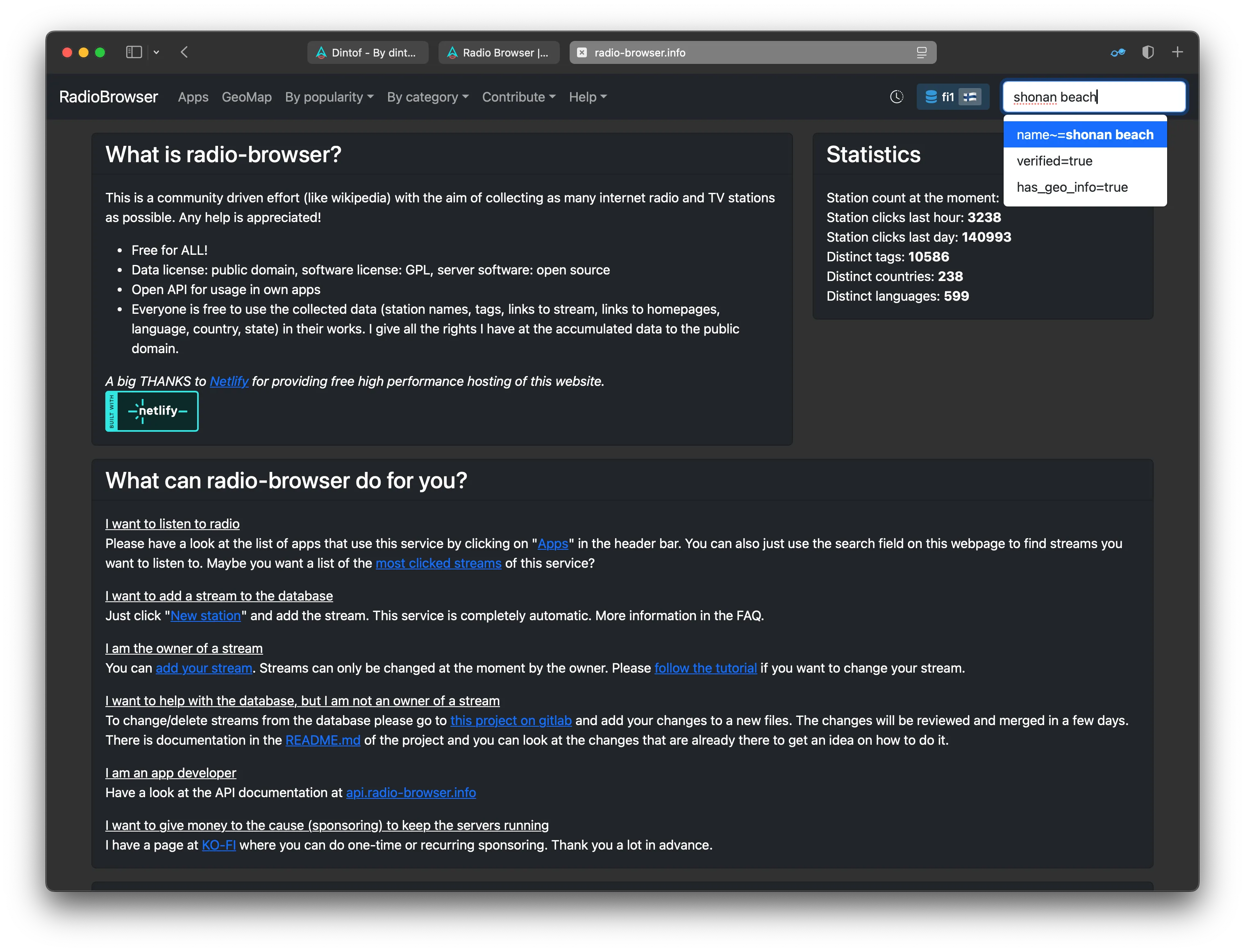Expand the By category dropdown menu
1245x952 pixels.
pyautogui.click(x=427, y=97)
